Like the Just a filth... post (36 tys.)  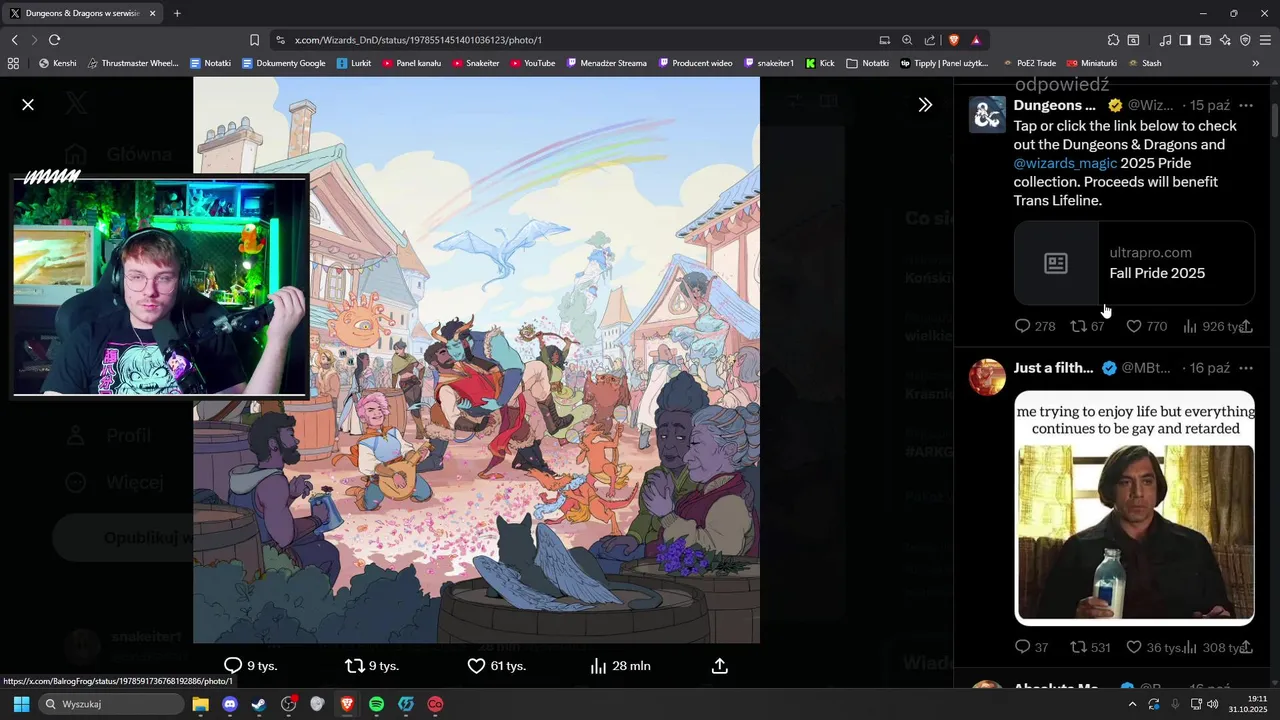coord(1134,647)
